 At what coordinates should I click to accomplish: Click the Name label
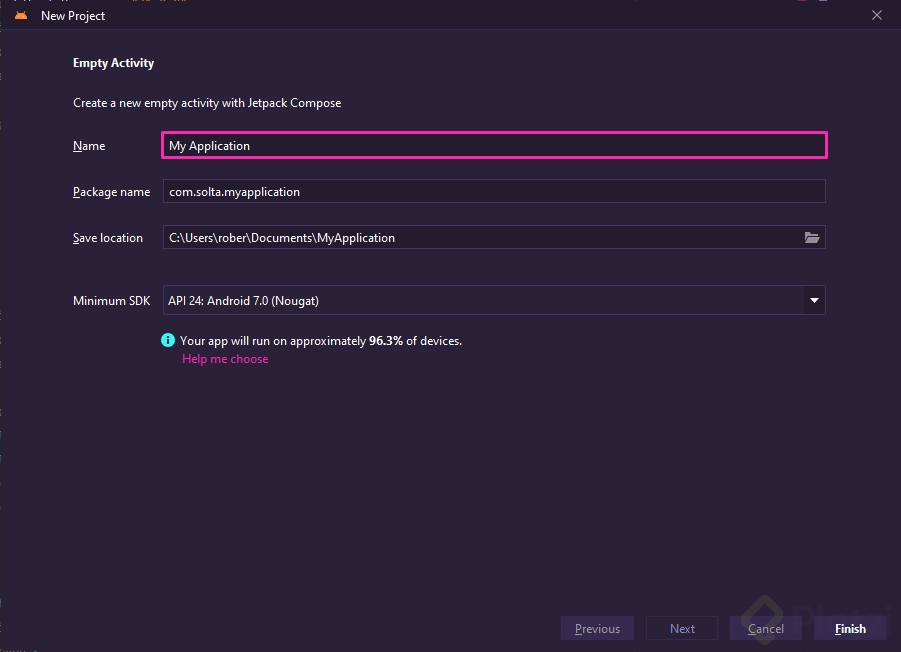[89, 146]
